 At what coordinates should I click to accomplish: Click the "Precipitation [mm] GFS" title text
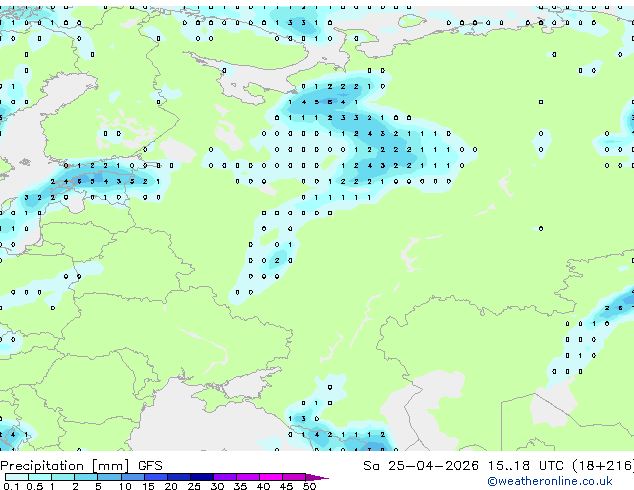(81, 466)
